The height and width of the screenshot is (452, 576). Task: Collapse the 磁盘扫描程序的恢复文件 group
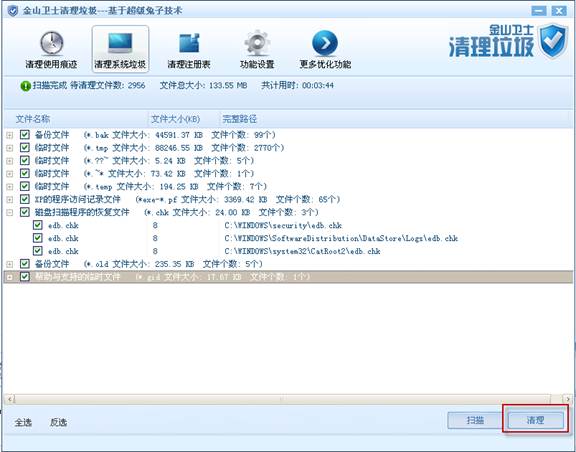pyautogui.click(x=10, y=212)
